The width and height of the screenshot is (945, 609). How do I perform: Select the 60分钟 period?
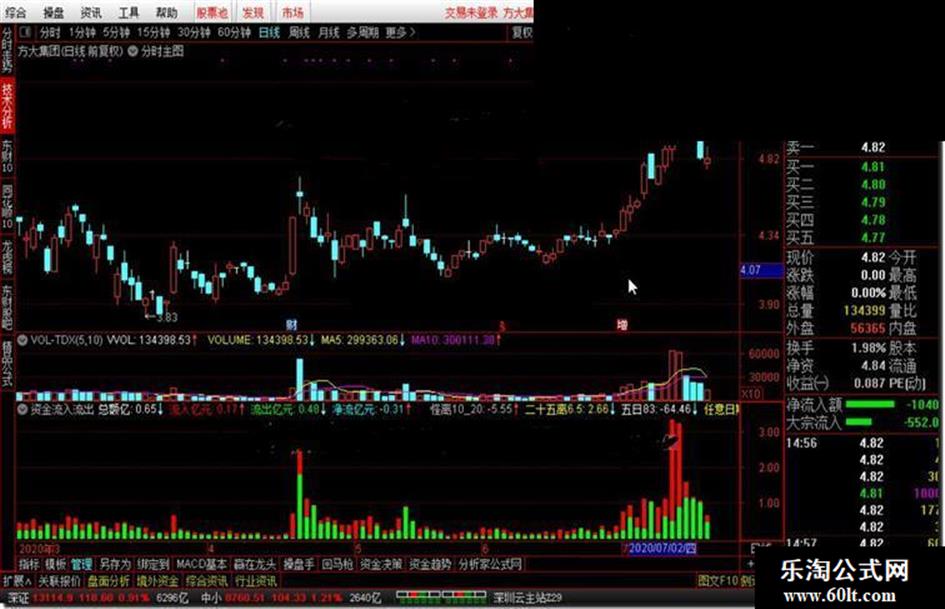(234, 33)
